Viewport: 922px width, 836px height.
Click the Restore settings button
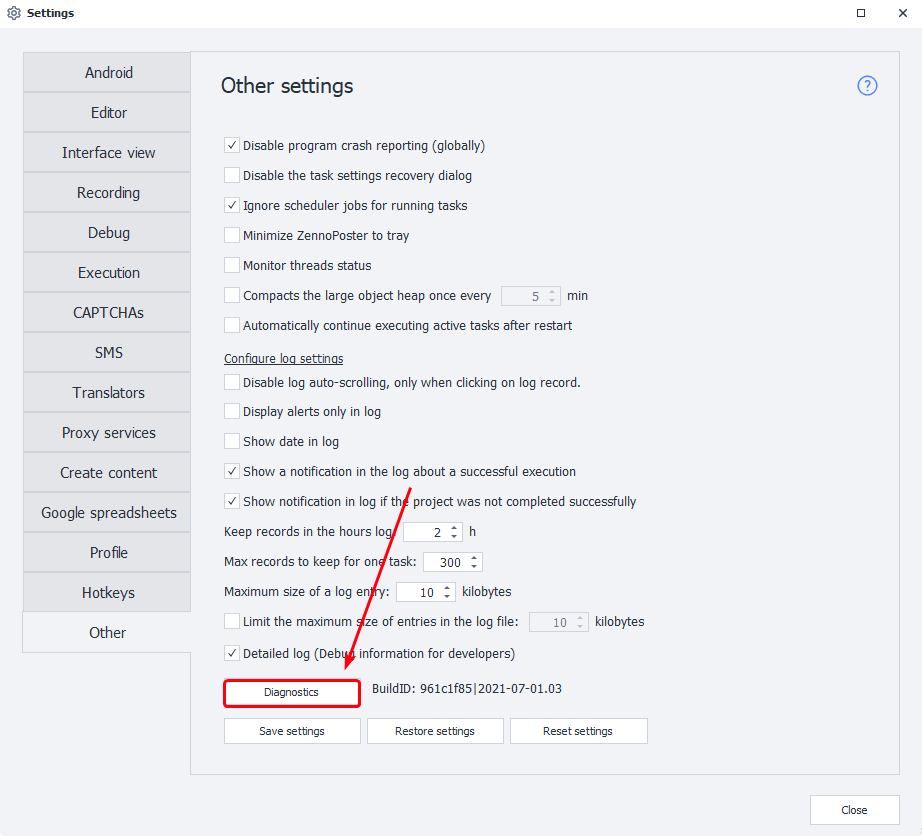click(x=435, y=731)
